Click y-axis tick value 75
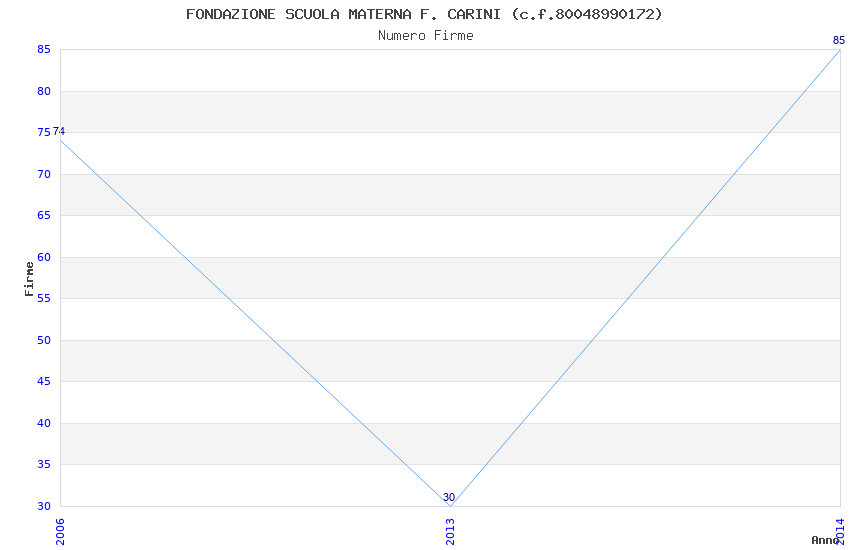The image size is (850, 550). tap(44, 132)
